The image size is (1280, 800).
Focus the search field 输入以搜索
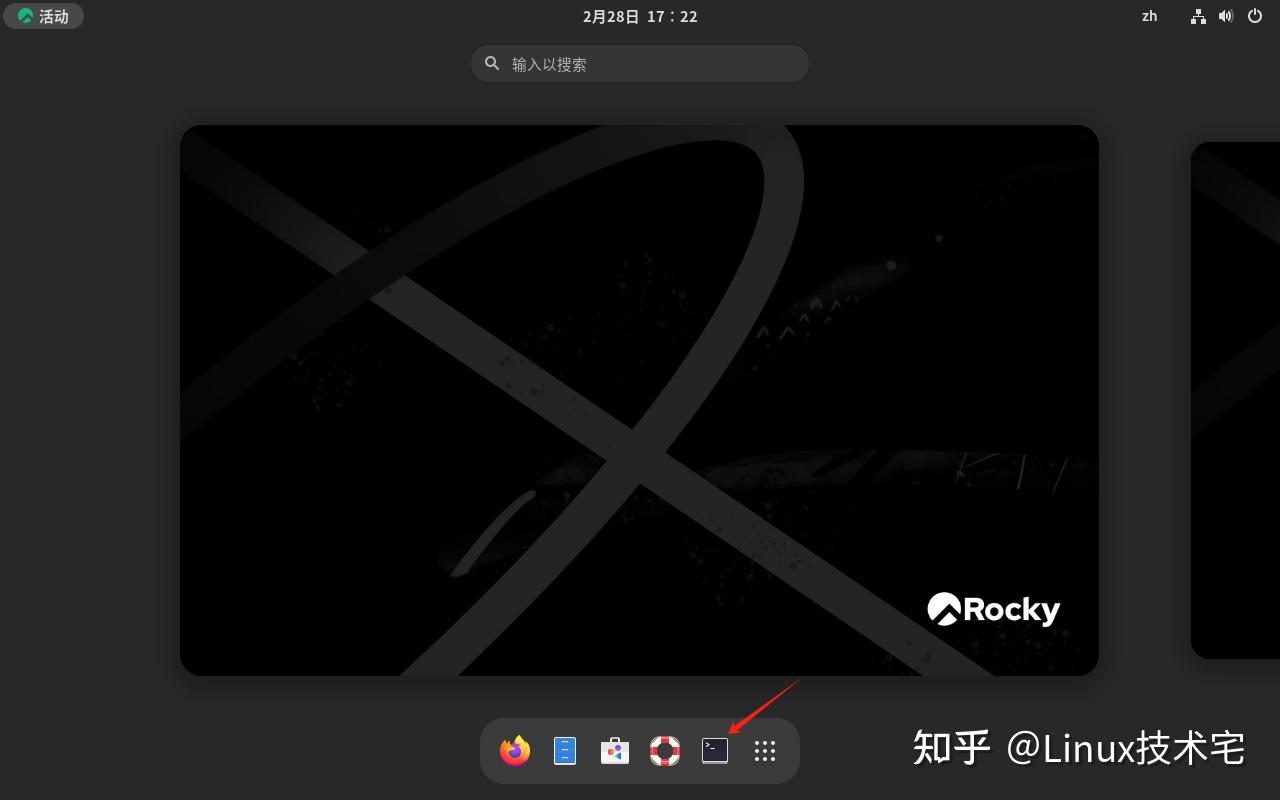coord(640,64)
